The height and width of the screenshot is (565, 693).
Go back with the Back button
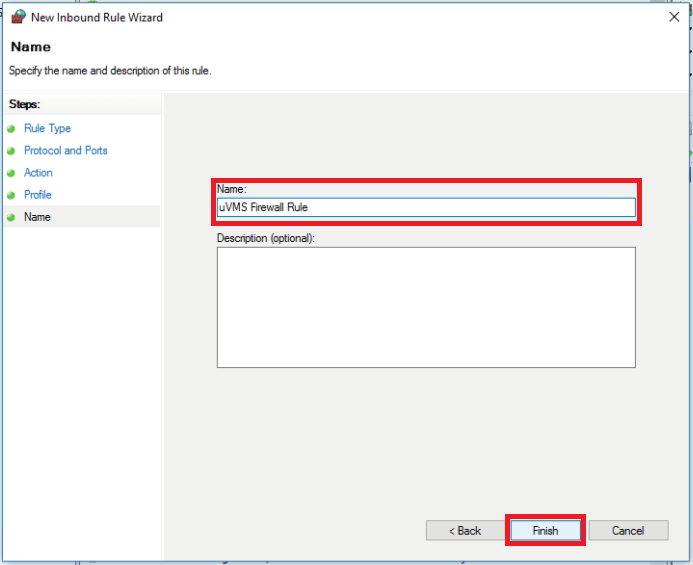click(x=465, y=530)
